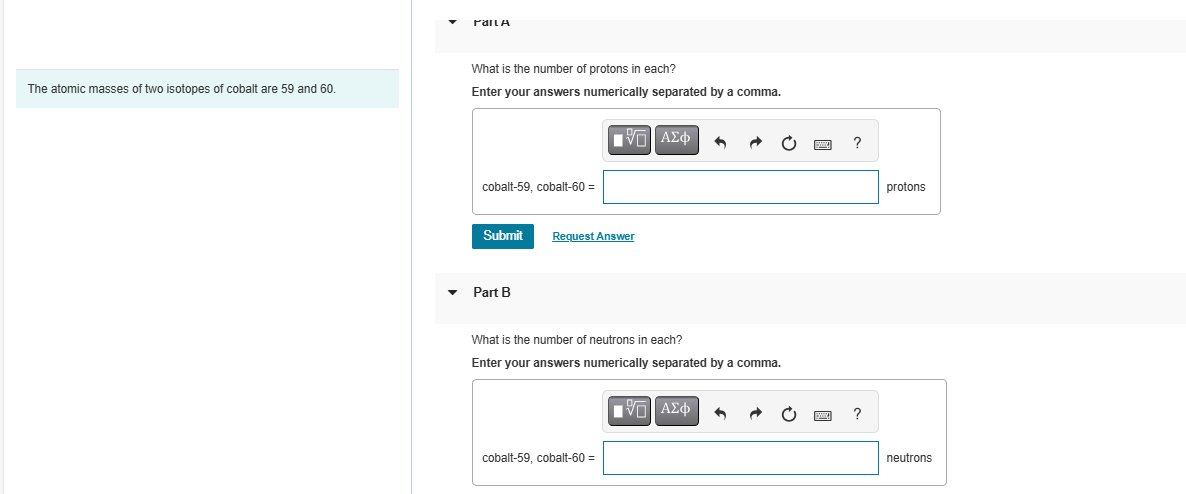Click redo arrow in Part B toolbar
Viewport: 1186px width, 494px height.
point(755,414)
